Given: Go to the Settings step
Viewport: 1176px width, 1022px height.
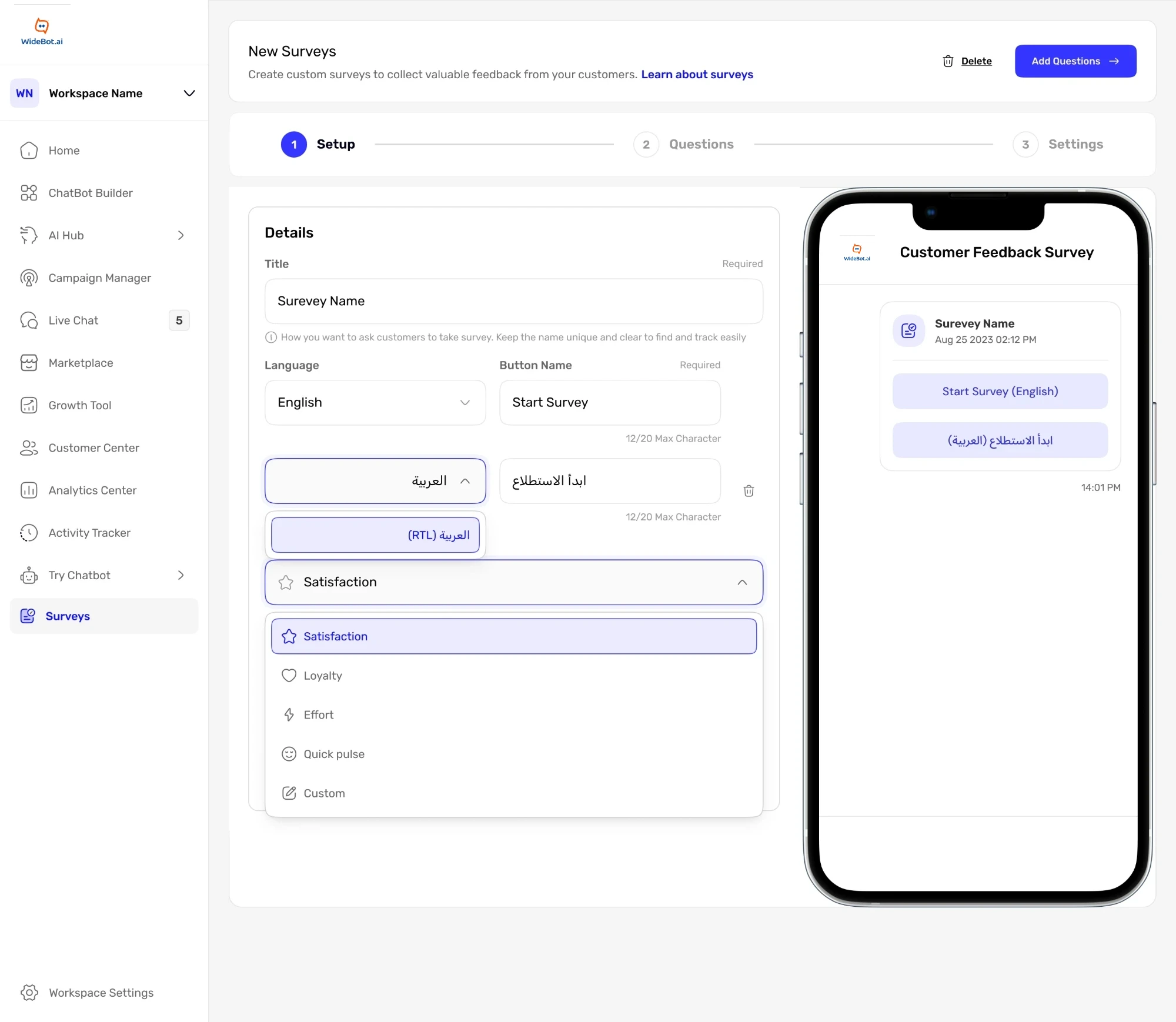Looking at the screenshot, I should coord(1058,145).
